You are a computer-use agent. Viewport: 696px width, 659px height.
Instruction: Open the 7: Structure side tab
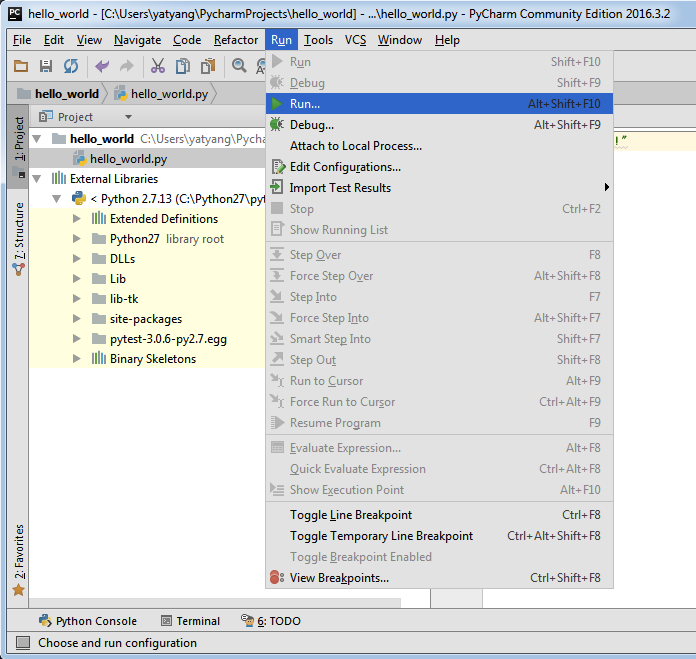pos(18,239)
